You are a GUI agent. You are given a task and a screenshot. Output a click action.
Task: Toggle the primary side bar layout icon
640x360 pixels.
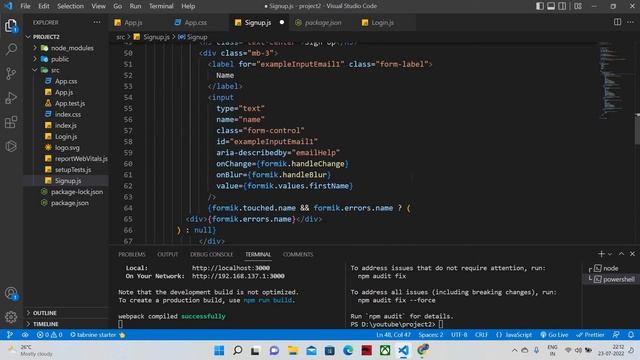540,6
